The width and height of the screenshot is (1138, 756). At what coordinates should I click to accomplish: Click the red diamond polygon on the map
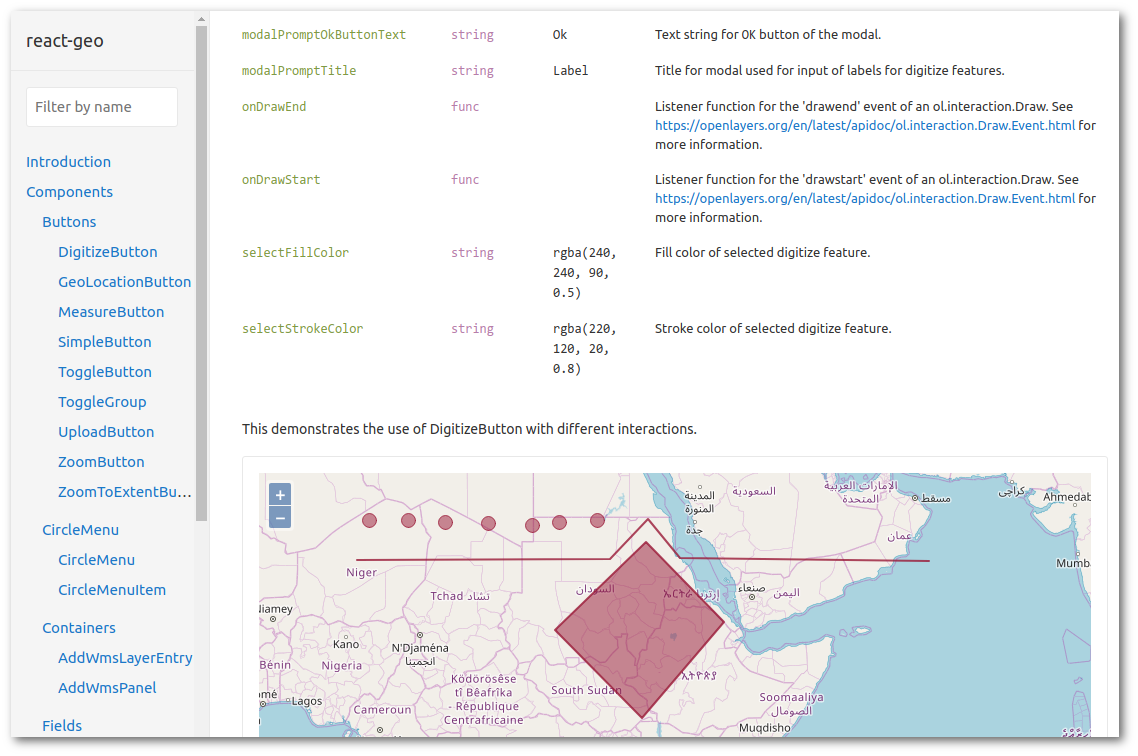(640, 630)
